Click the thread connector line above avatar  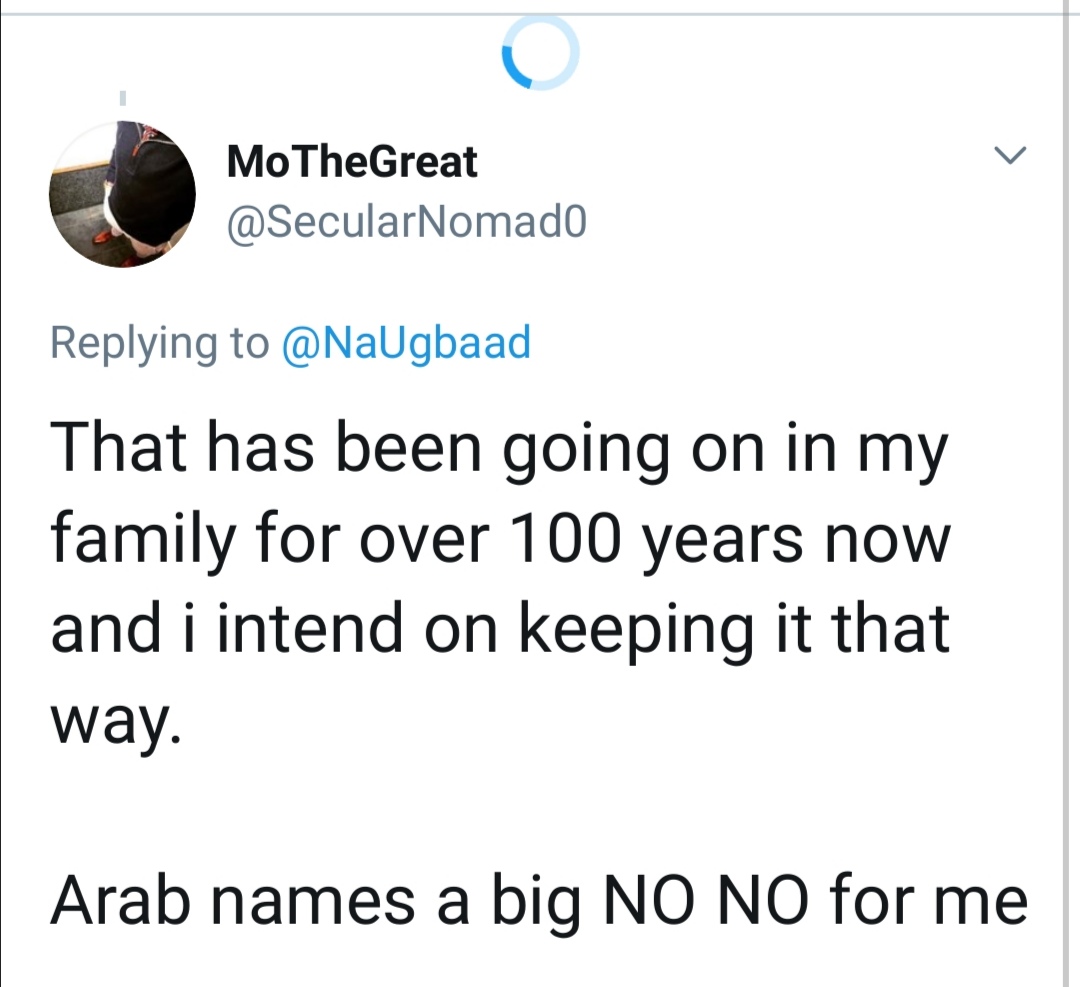click(122, 100)
